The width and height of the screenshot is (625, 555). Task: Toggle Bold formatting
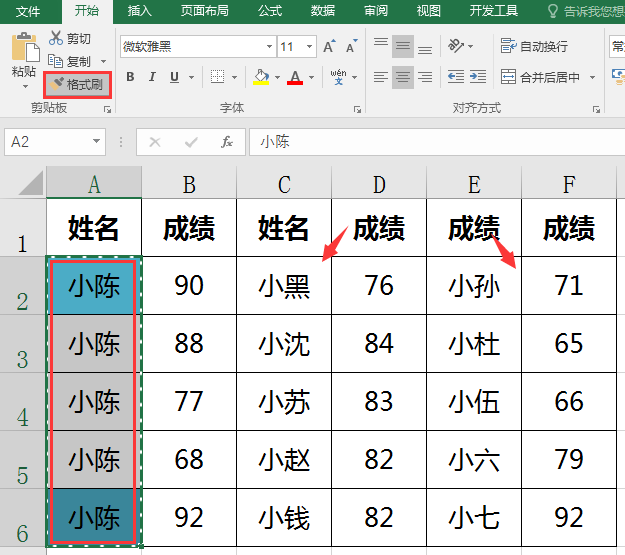pos(130,77)
